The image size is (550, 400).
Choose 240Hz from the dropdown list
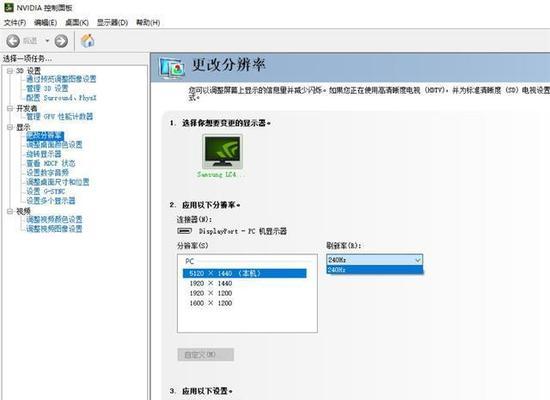pyautogui.click(x=375, y=269)
